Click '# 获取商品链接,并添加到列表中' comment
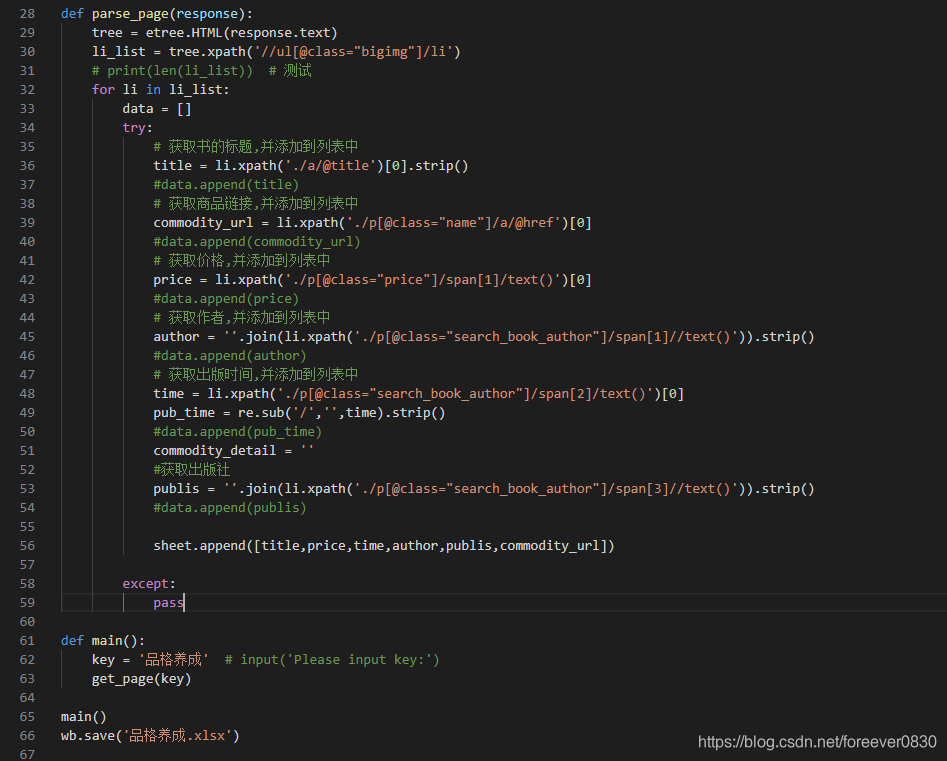Screen dimensions: 947x761 pos(255,204)
